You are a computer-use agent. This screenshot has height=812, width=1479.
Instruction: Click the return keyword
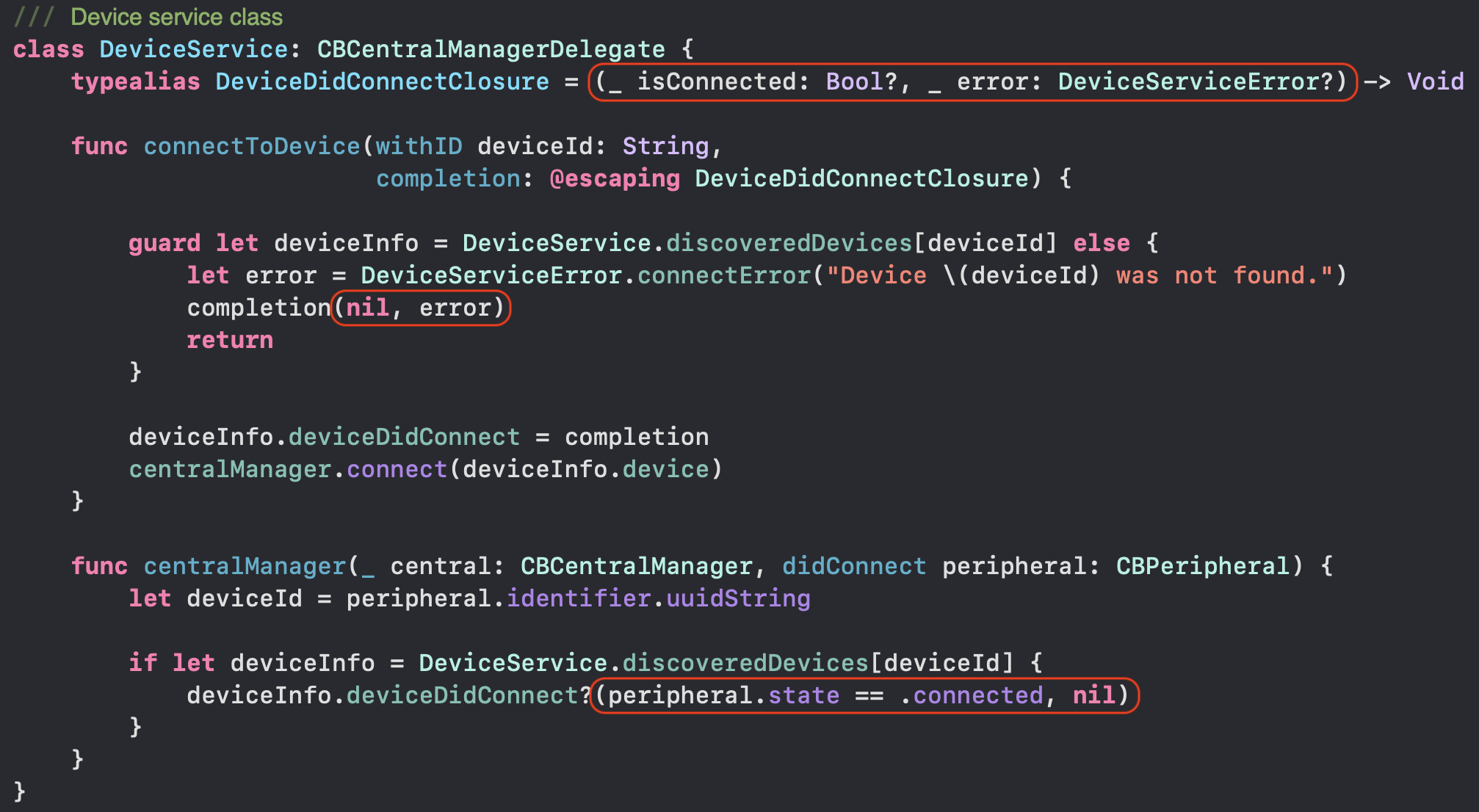tap(230, 340)
